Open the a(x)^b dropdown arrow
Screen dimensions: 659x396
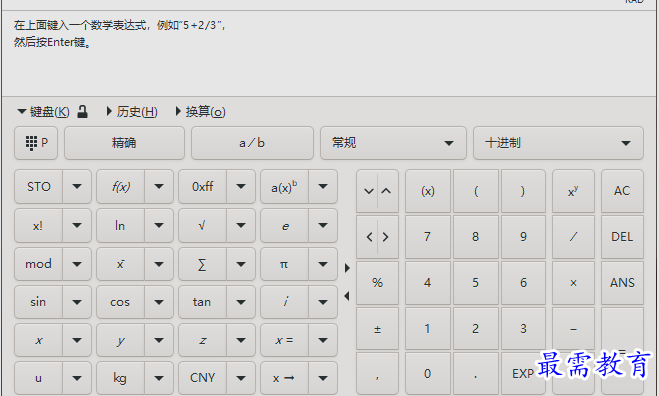(x=323, y=187)
